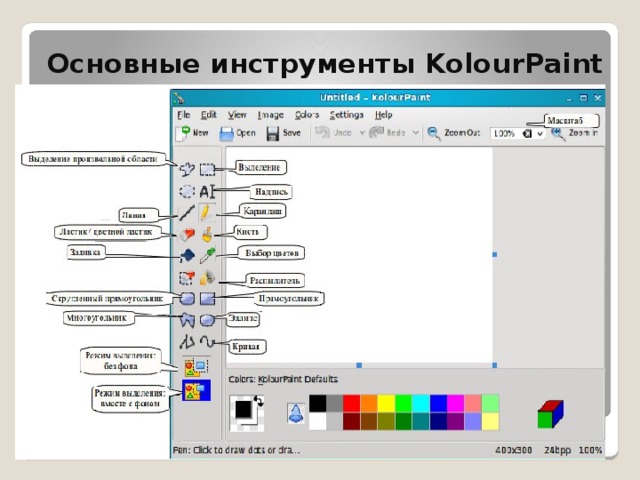The image size is (640, 480).
Task: Click the Zoom In button
Action: click(x=575, y=133)
